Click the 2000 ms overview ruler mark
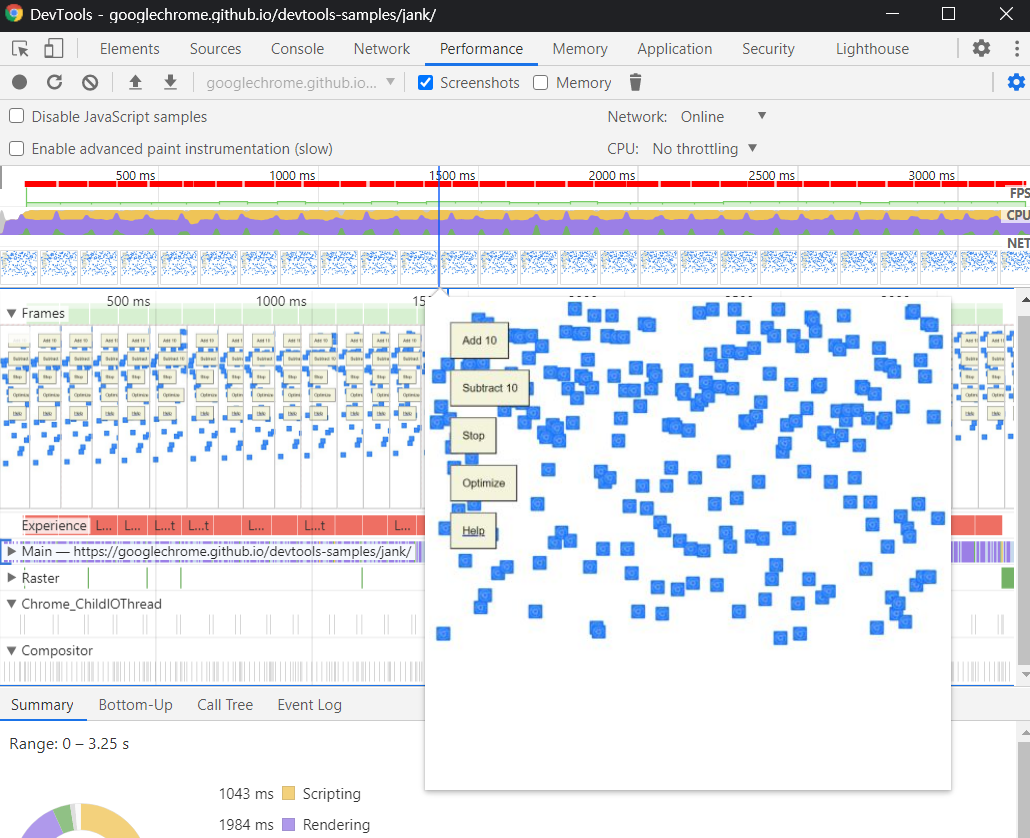 [612, 175]
